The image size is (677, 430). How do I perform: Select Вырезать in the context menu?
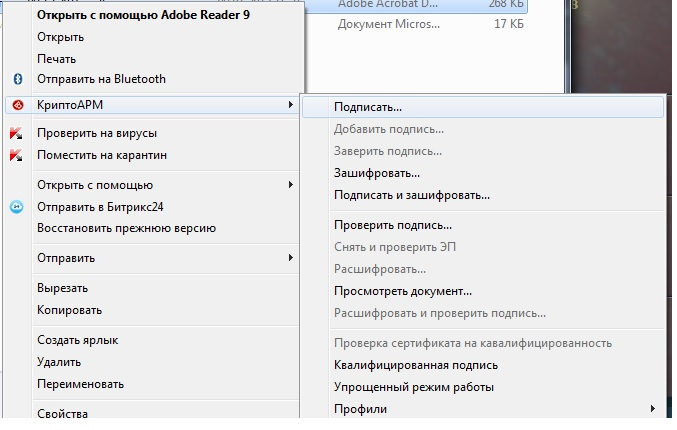point(63,288)
